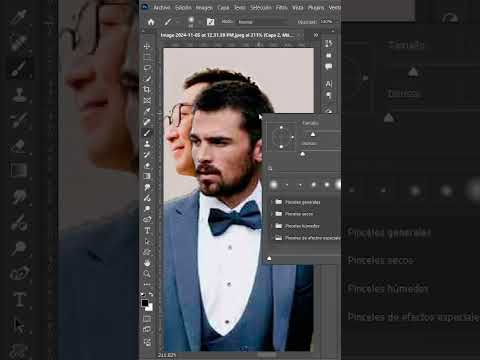Open the Vista menu
480x360 pixels.
pyautogui.click(x=298, y=7)
